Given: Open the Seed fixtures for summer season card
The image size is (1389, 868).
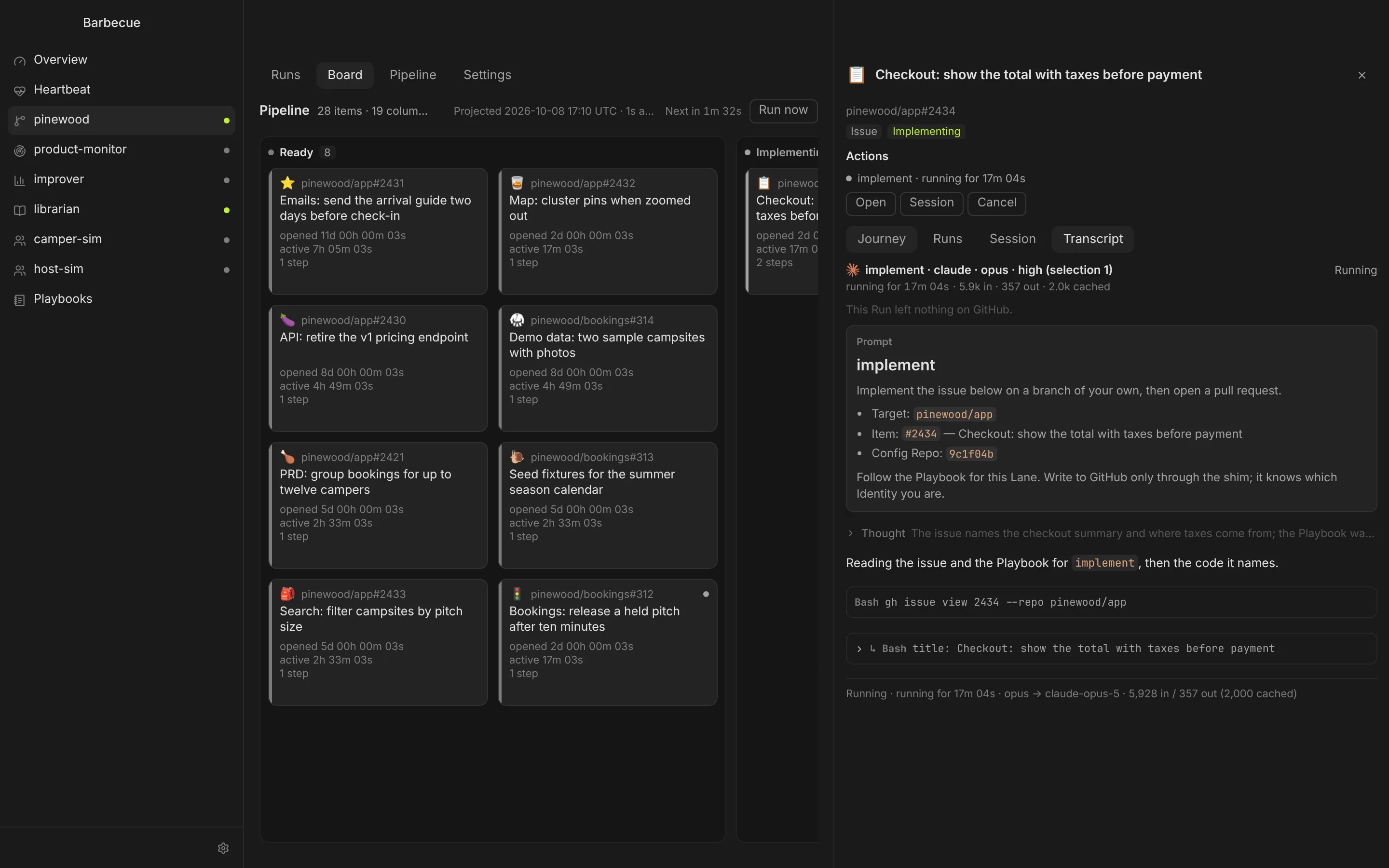Looking at the screenshot, I should [x=607, y=505].
